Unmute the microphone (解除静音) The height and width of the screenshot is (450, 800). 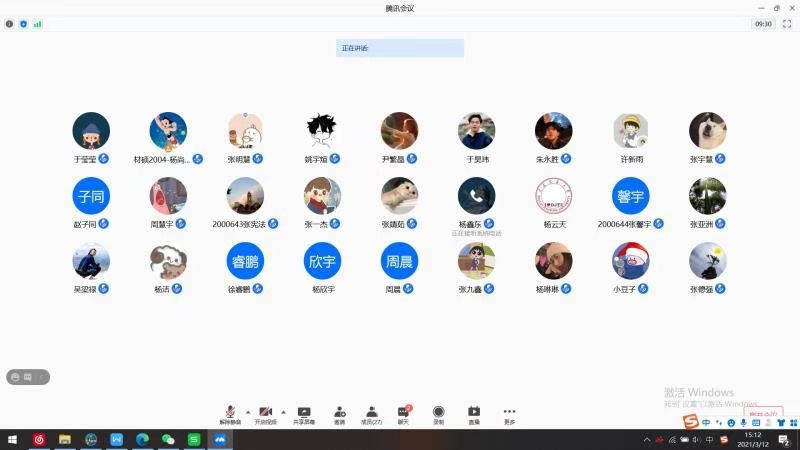point(230,413)
